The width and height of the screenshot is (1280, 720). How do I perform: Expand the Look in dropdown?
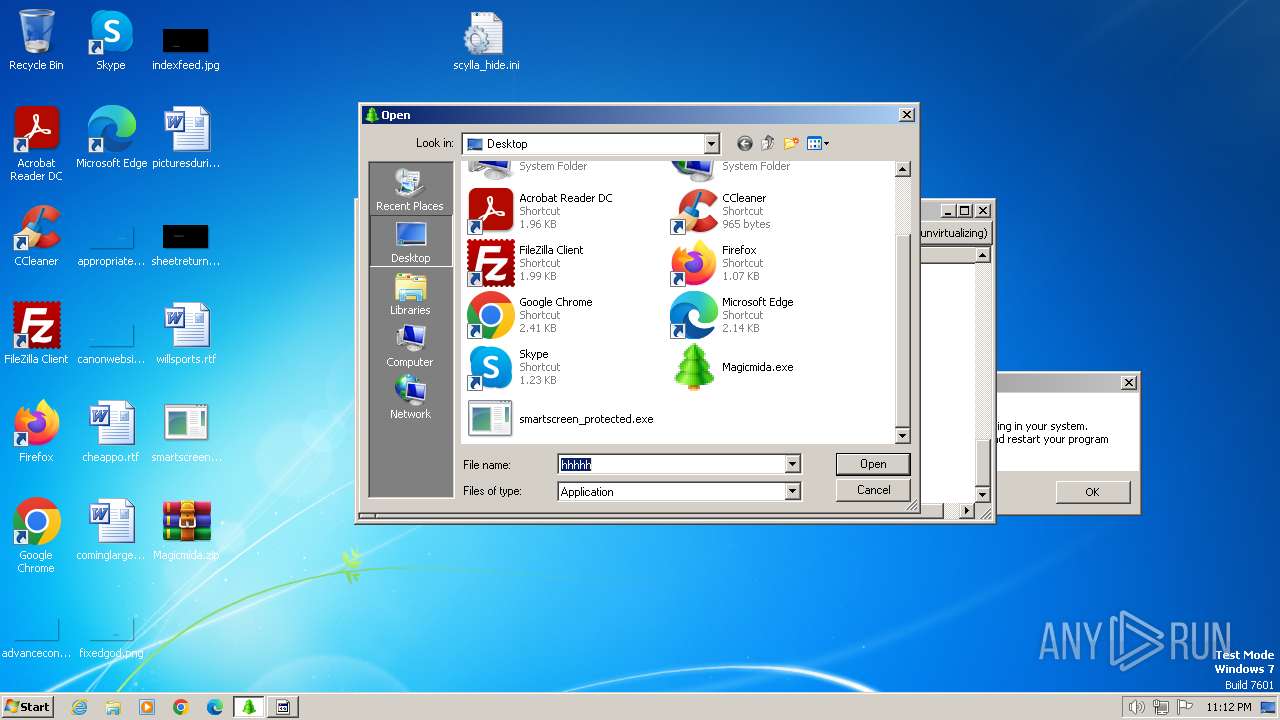pos(711,144)
